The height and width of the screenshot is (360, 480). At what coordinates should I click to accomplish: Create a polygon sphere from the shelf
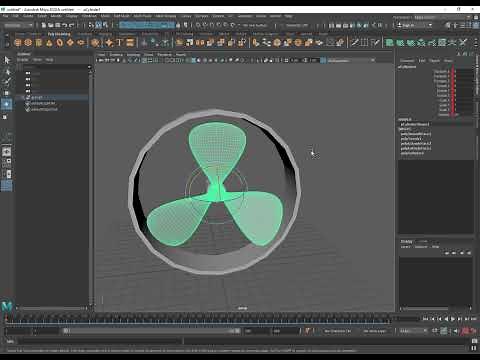pos(18,42)
